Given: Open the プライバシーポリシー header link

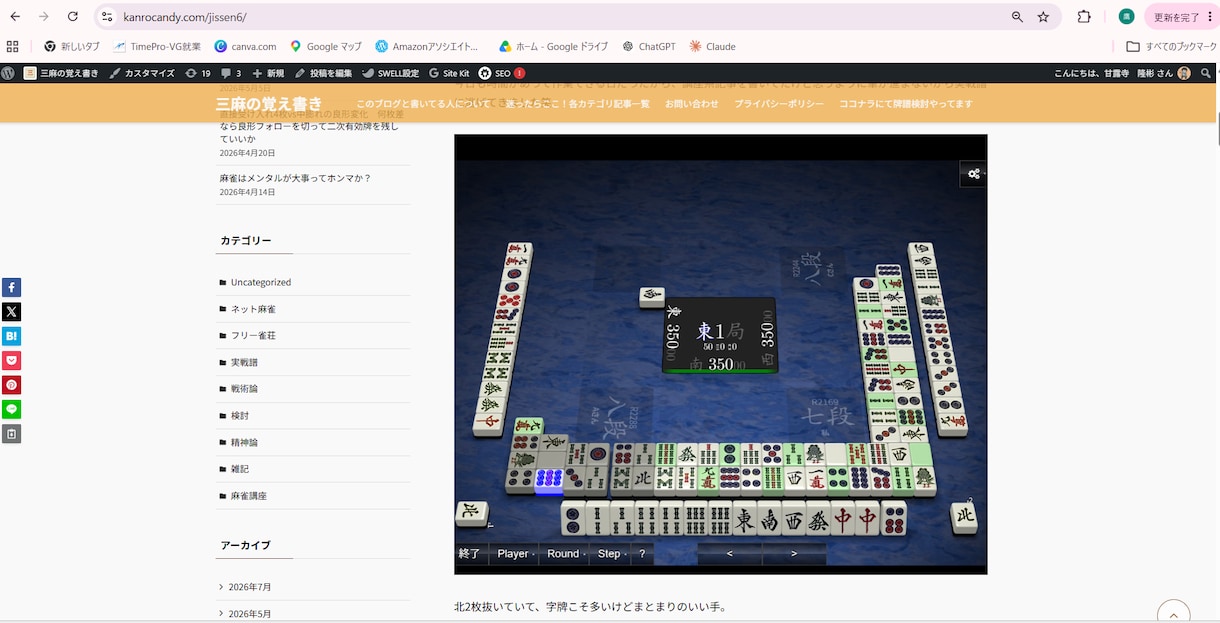Looking at the screenshot, I should point(779,104).
